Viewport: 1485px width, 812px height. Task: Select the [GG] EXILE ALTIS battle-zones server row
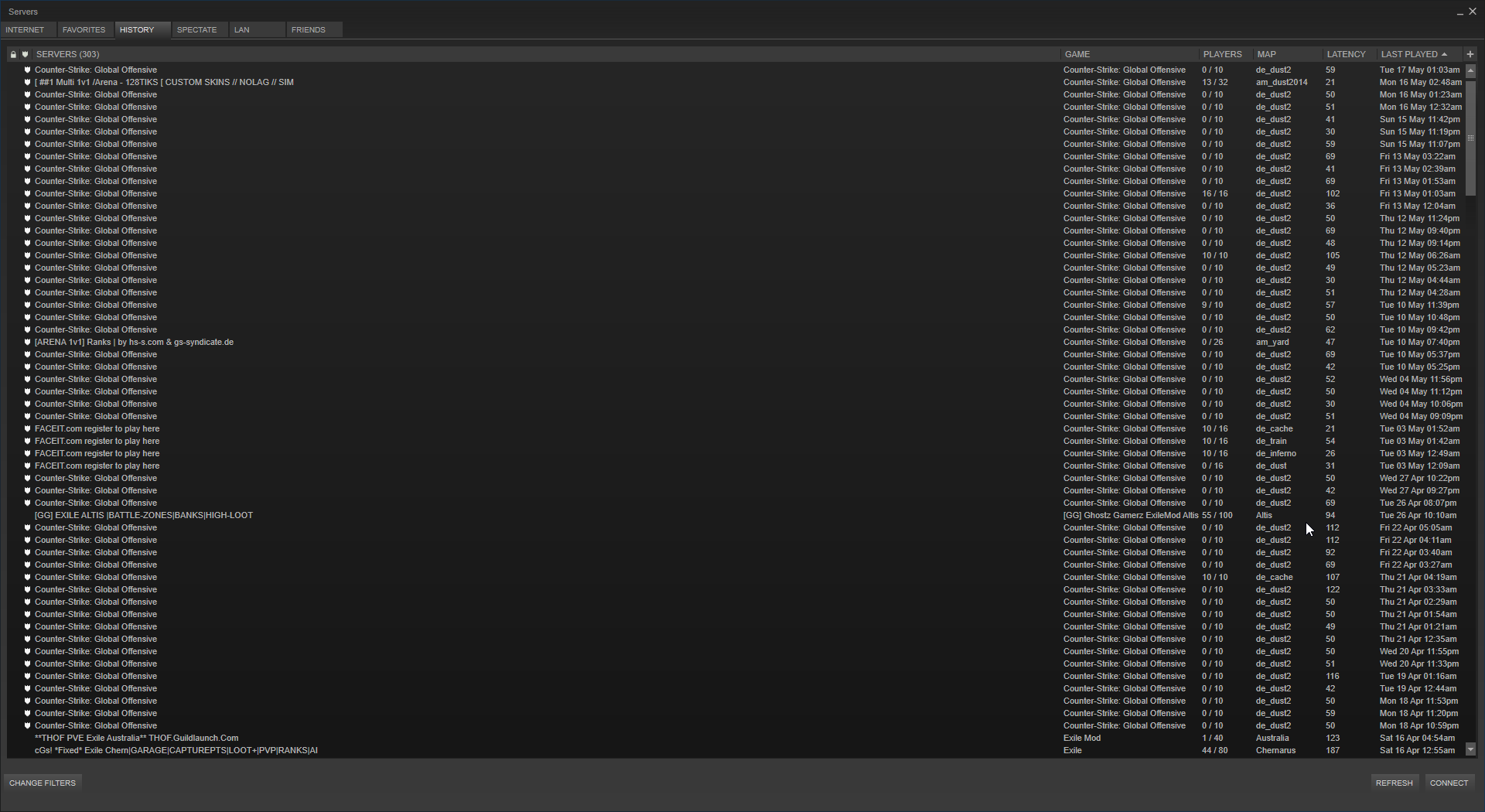(x=736, y=515)
